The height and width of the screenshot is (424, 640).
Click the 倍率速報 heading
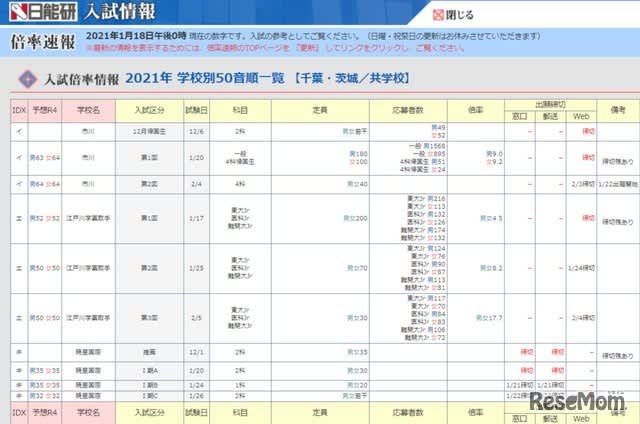[43, 42]
